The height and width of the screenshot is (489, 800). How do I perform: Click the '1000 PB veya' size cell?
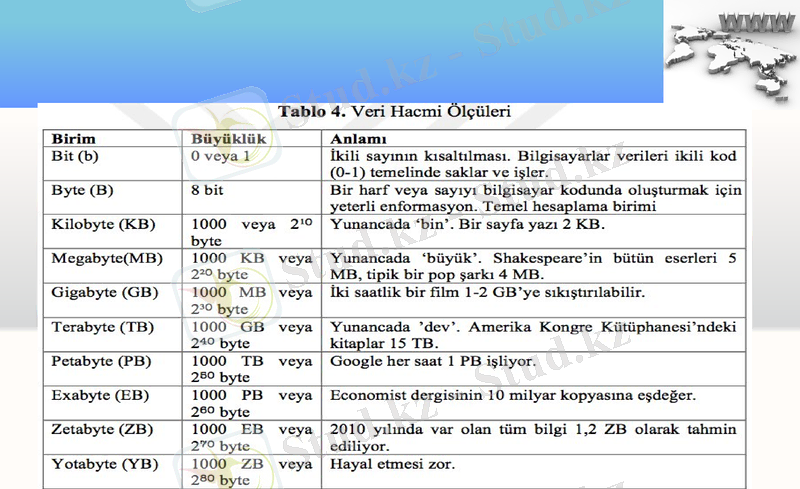click(252, 403)
